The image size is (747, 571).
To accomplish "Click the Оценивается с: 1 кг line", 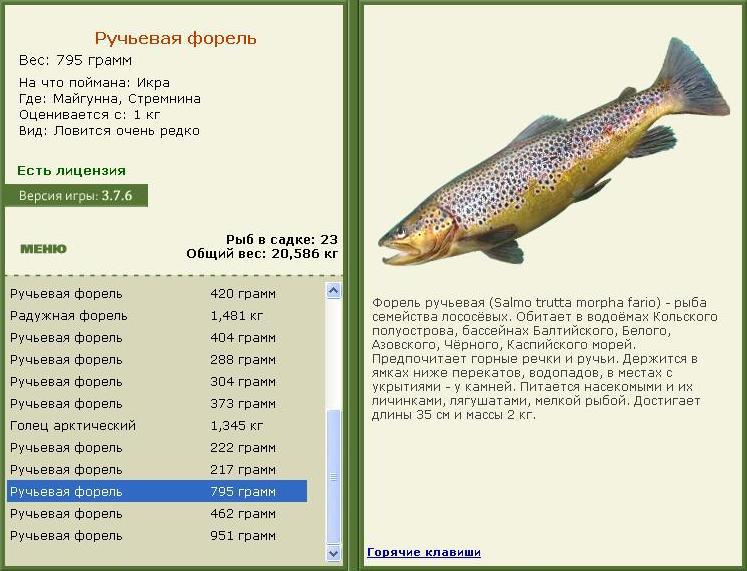I will coord(90,115).
